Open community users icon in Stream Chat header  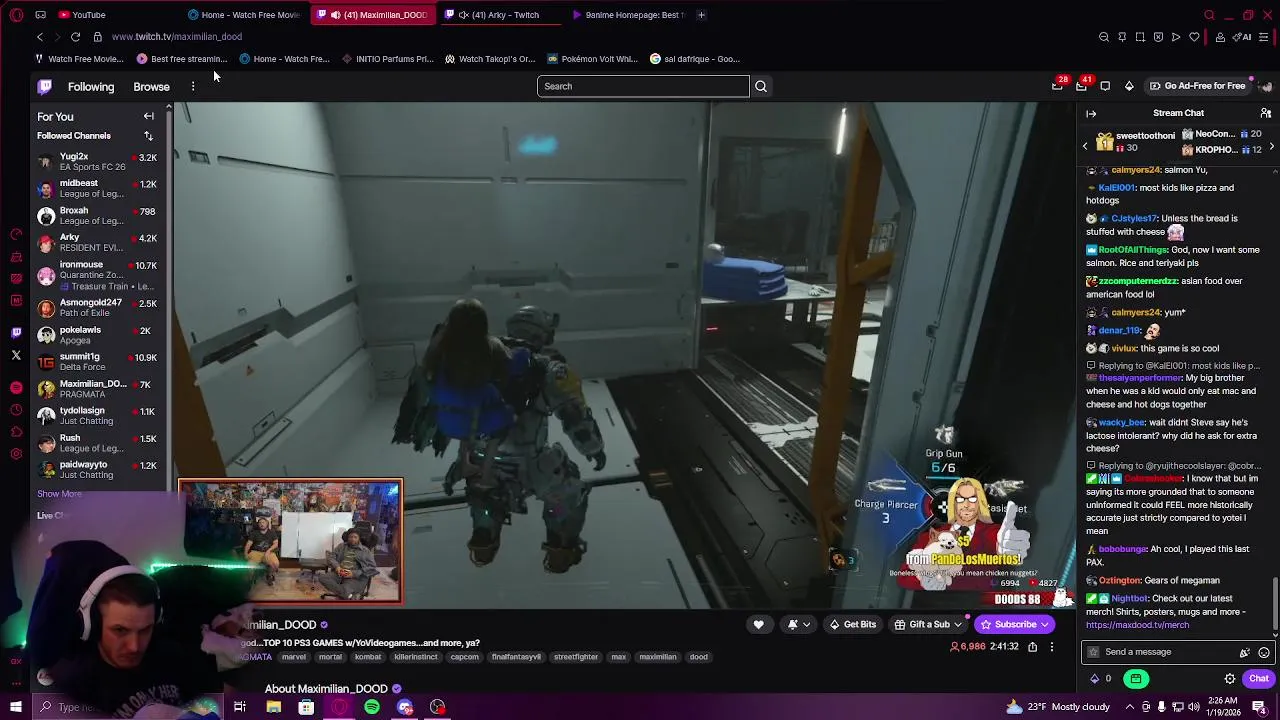(x=1266, y=113)
